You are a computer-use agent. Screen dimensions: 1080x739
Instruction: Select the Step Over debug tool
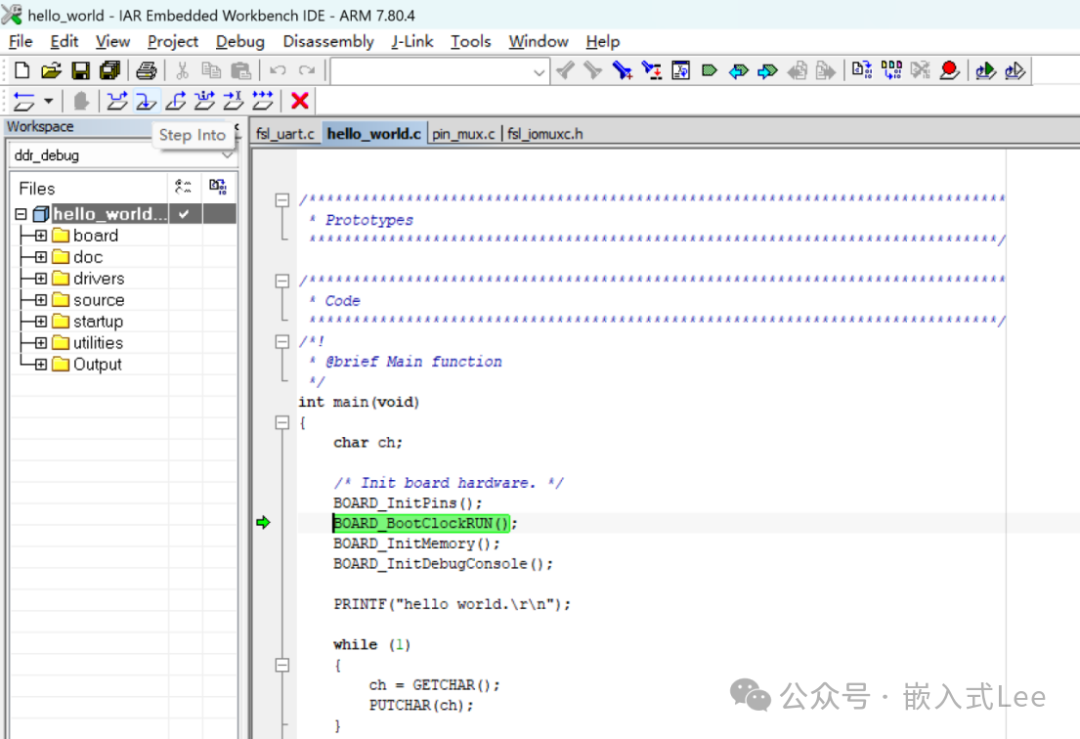118,100
